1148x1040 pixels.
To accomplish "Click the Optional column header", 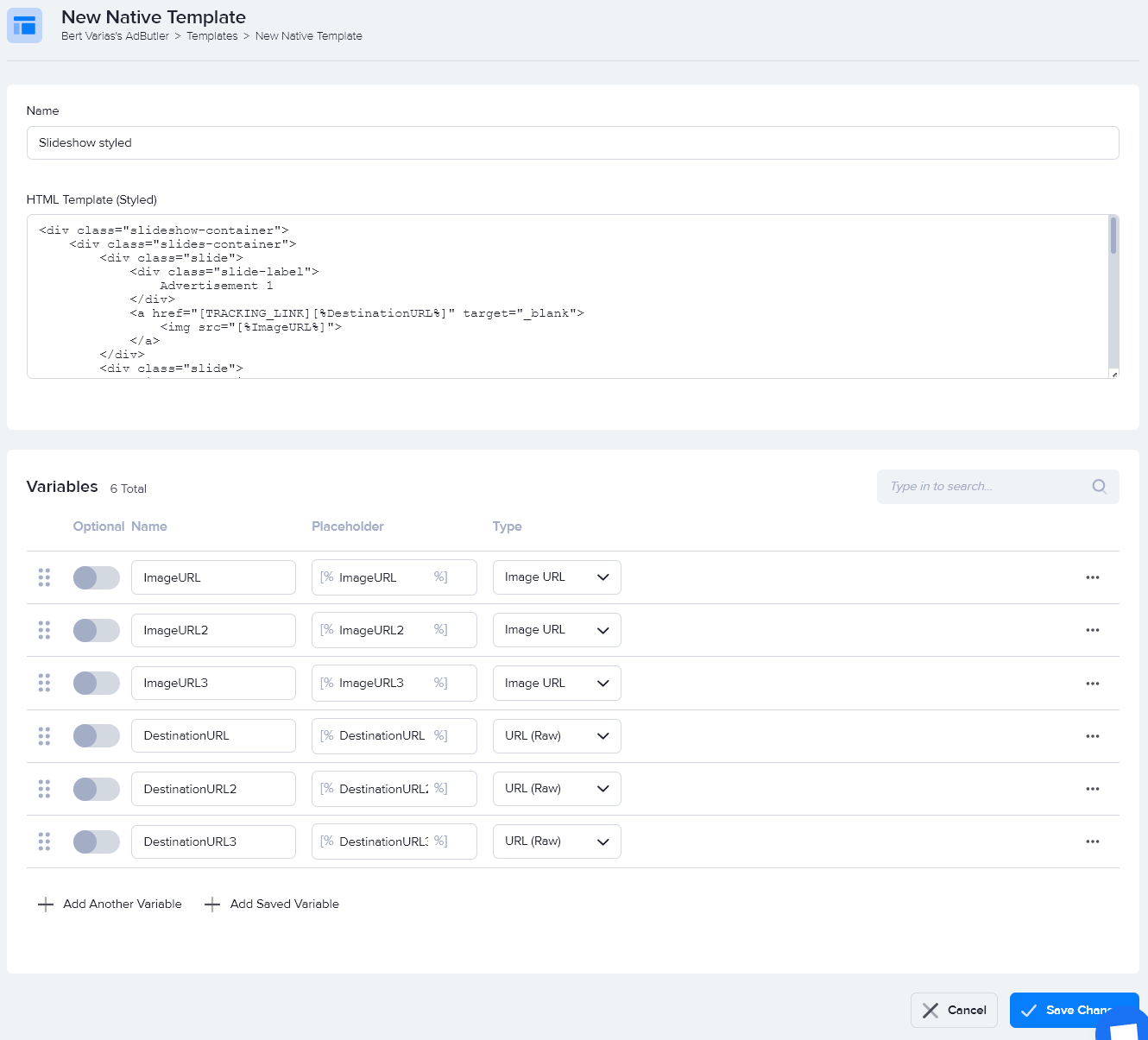I will [98, 526].
